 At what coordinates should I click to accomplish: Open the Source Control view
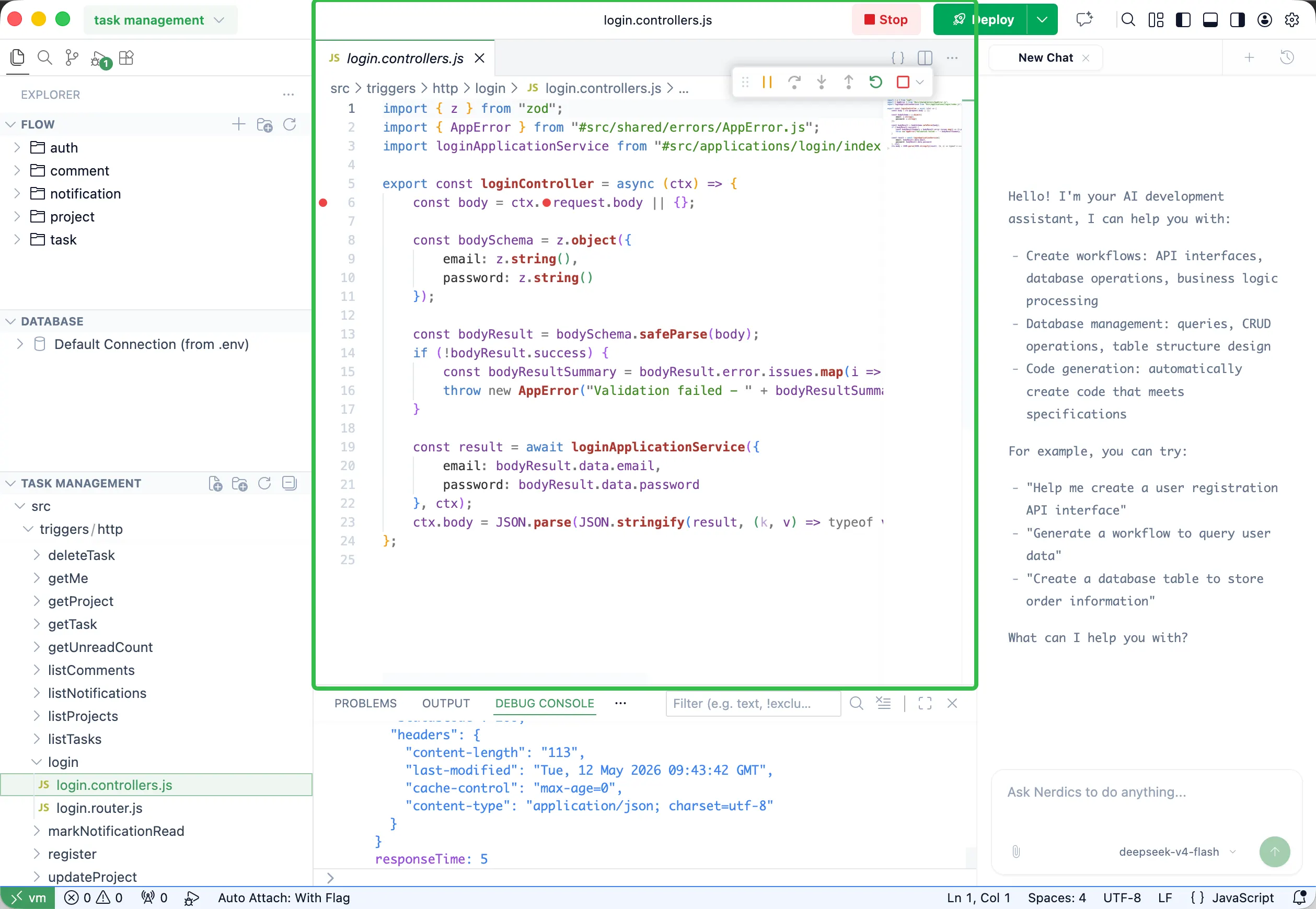point(72,57)
